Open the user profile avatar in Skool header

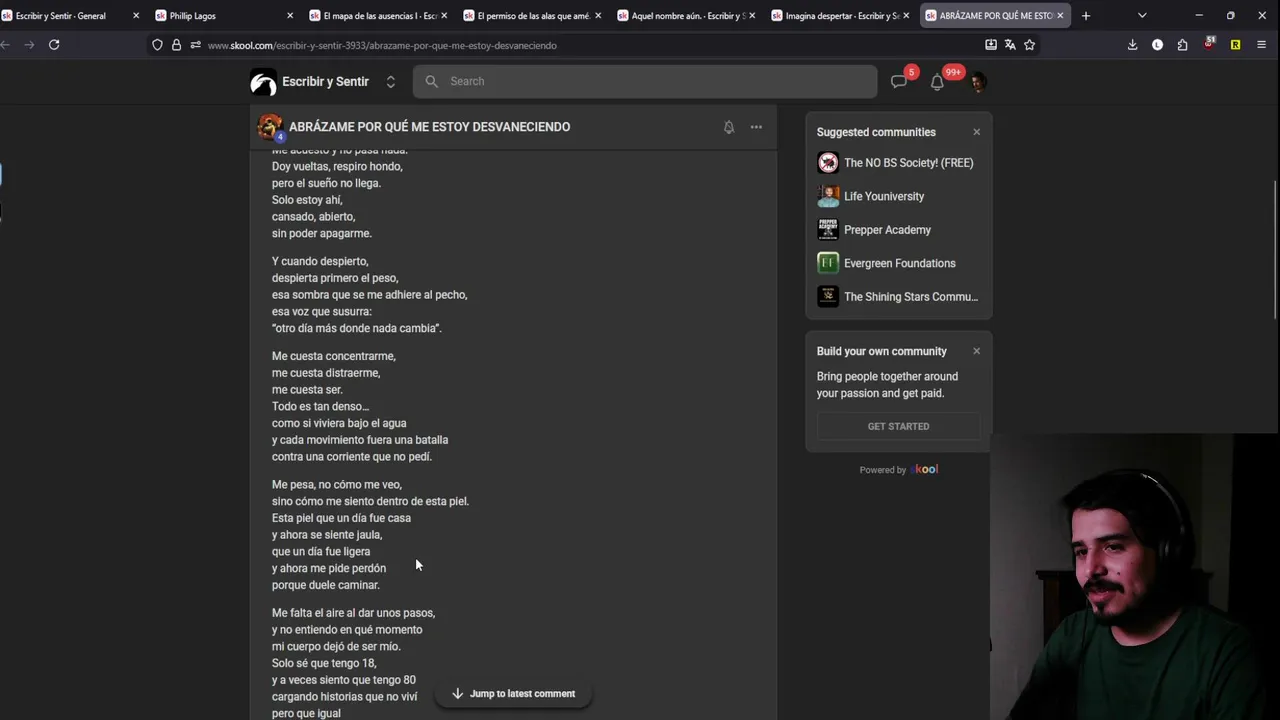tap(977, 82)
